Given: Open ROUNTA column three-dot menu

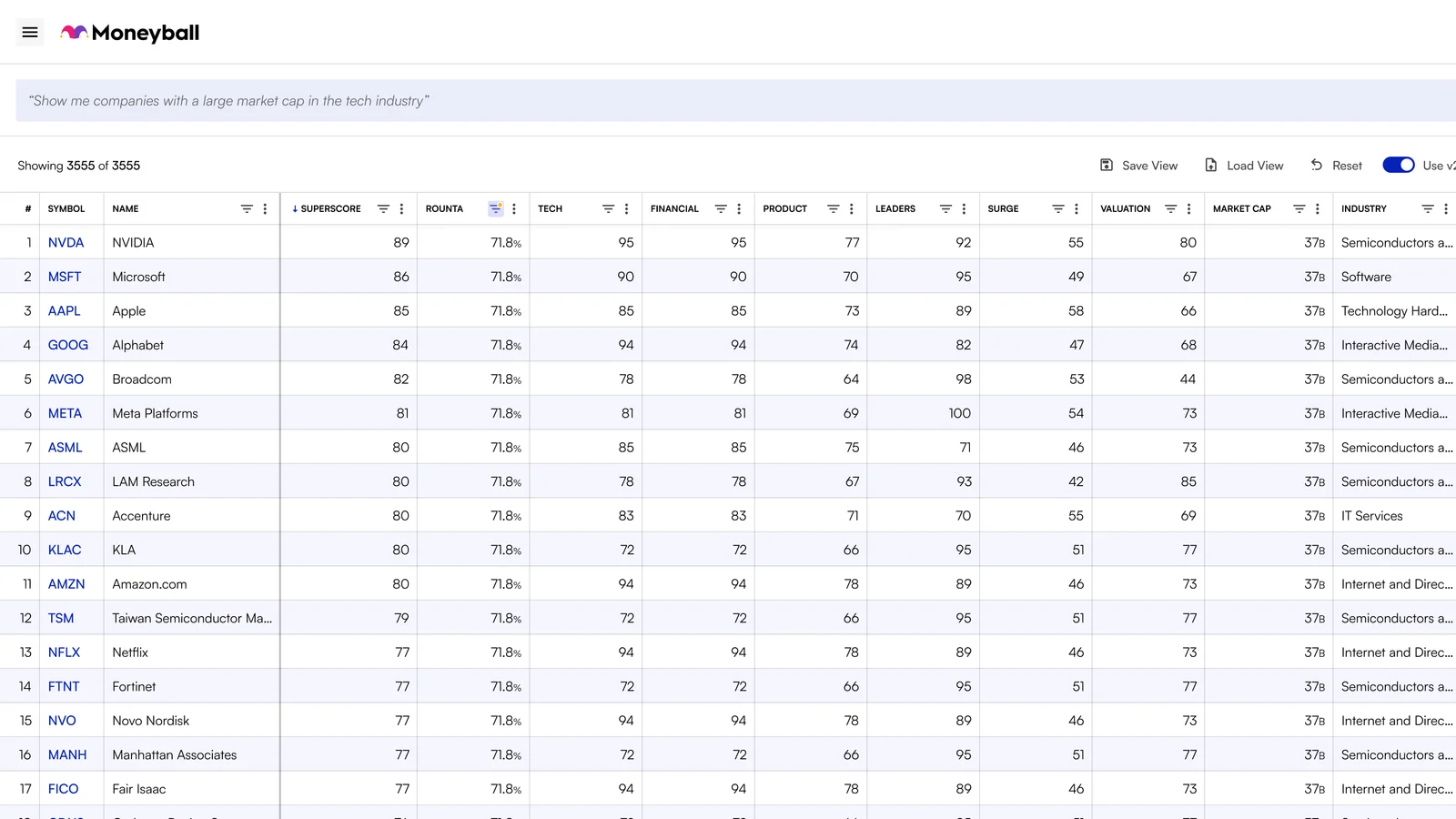Looking at the screenshot, I should click(514, 209).
